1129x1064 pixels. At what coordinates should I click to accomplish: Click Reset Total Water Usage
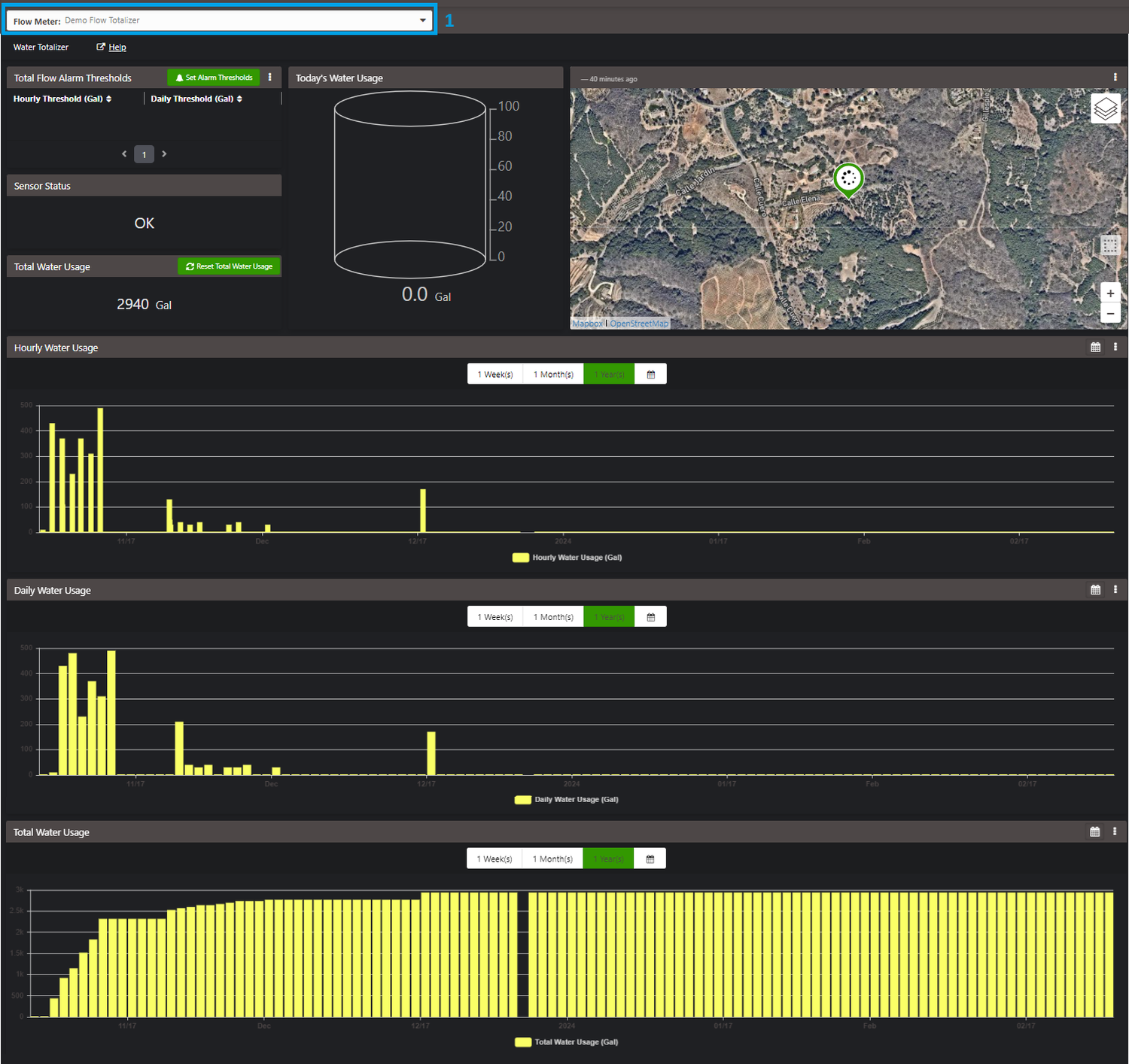229,266
